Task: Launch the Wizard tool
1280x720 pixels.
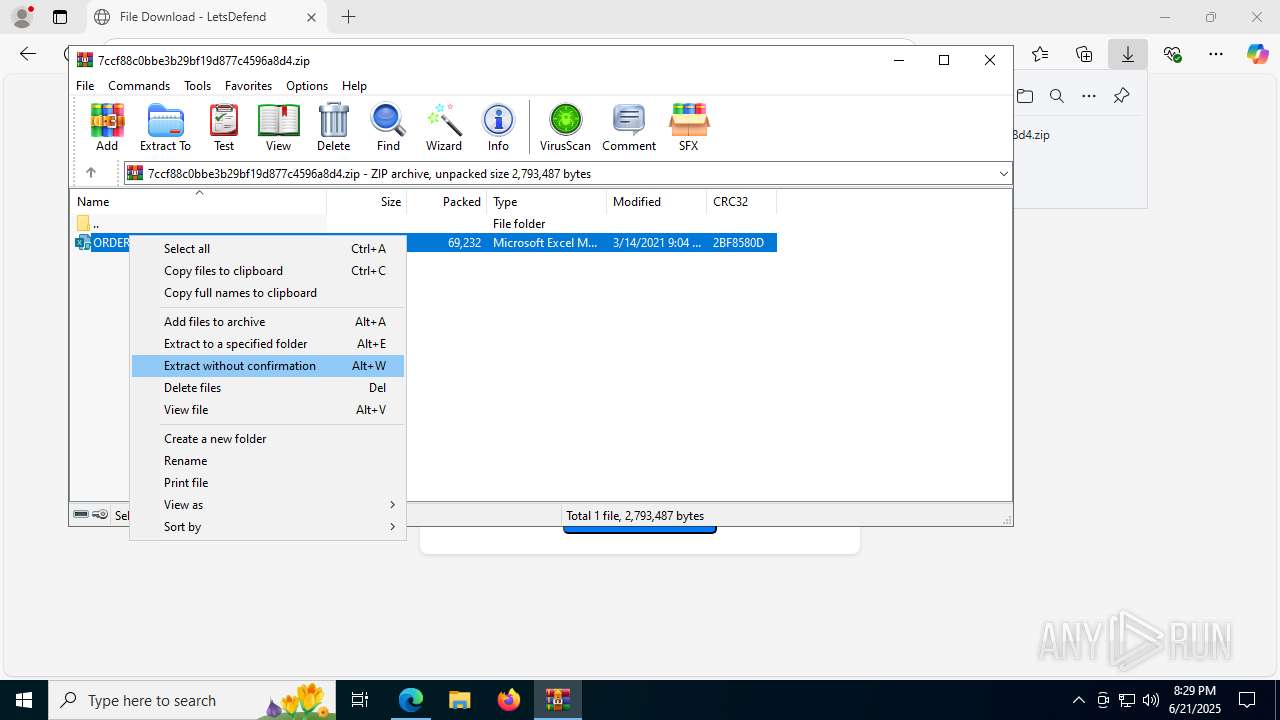Action: (443, 127)
